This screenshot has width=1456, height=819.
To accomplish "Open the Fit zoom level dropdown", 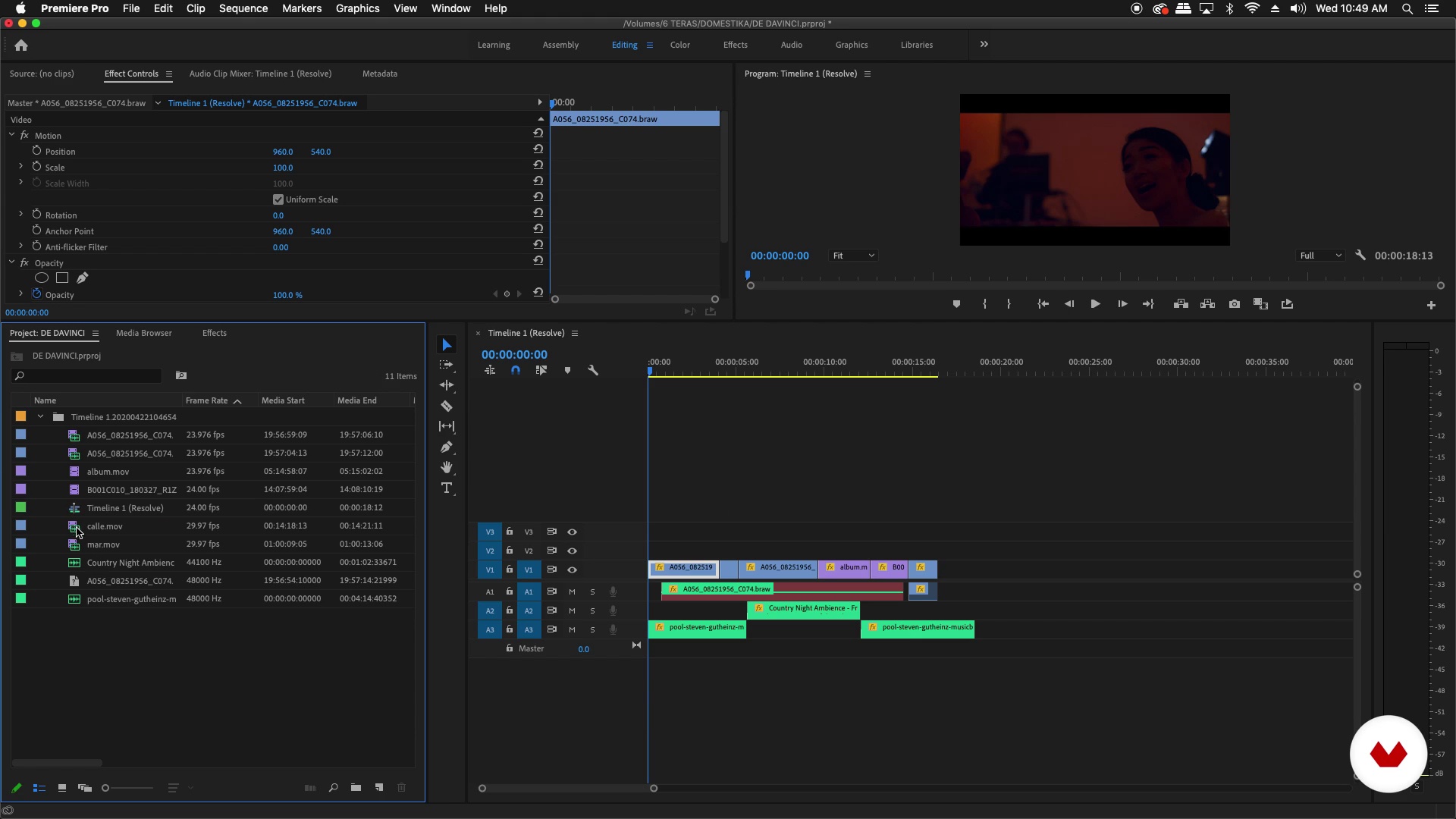I will tap(853, 256).
